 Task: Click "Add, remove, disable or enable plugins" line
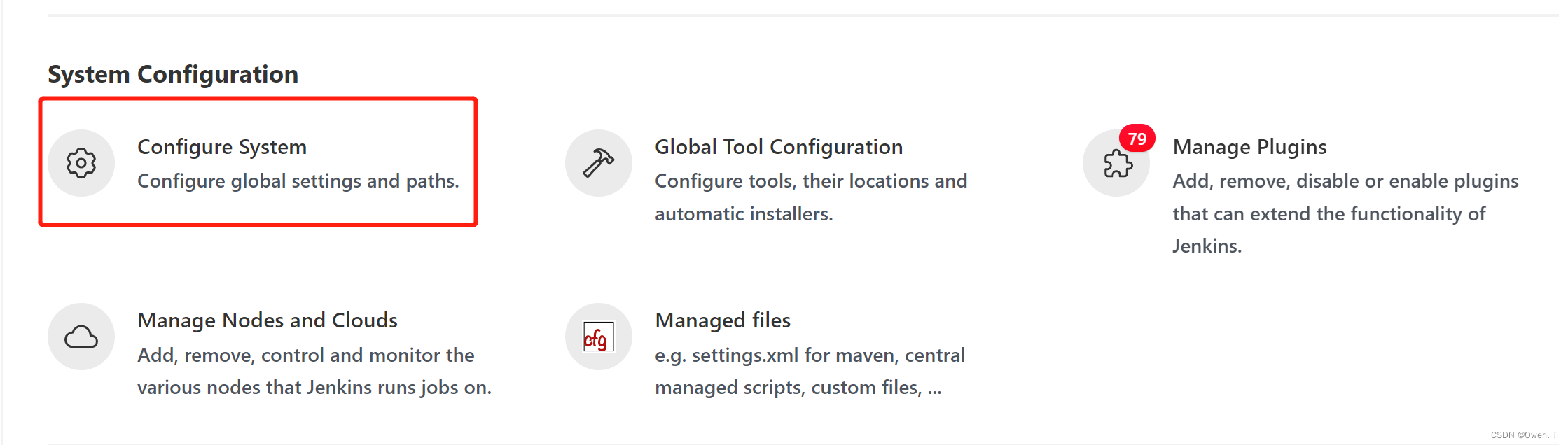(1345, 181)
